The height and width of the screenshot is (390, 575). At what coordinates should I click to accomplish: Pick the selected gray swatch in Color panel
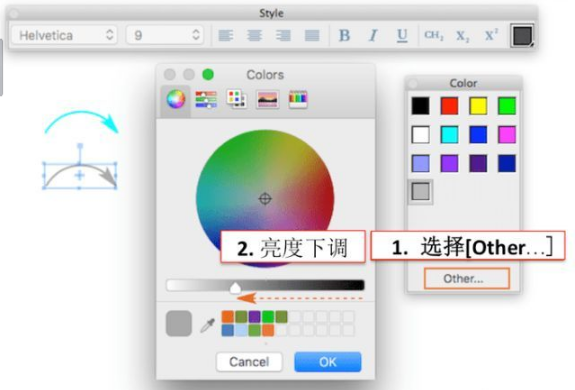coord(420,192)
